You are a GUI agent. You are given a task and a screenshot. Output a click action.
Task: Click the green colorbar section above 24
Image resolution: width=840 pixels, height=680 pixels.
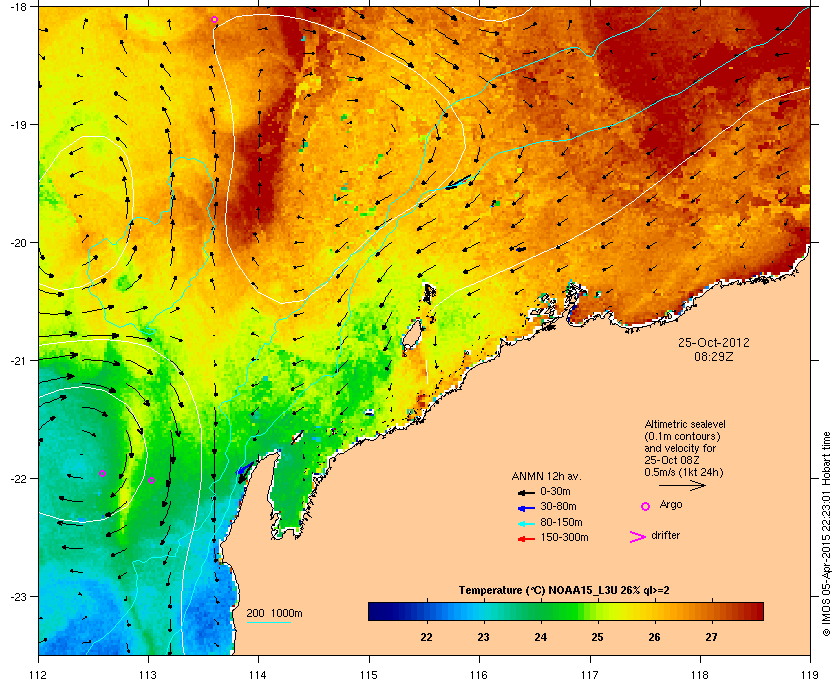pos(541,611)
